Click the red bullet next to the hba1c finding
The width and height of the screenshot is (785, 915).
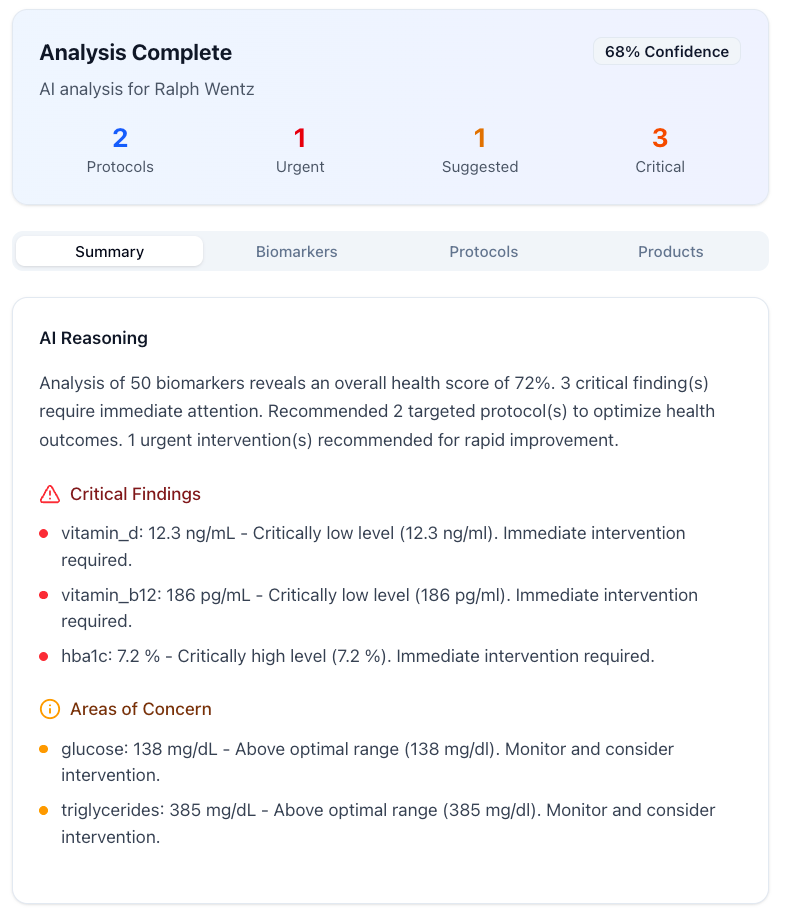(x=44, y=657)
